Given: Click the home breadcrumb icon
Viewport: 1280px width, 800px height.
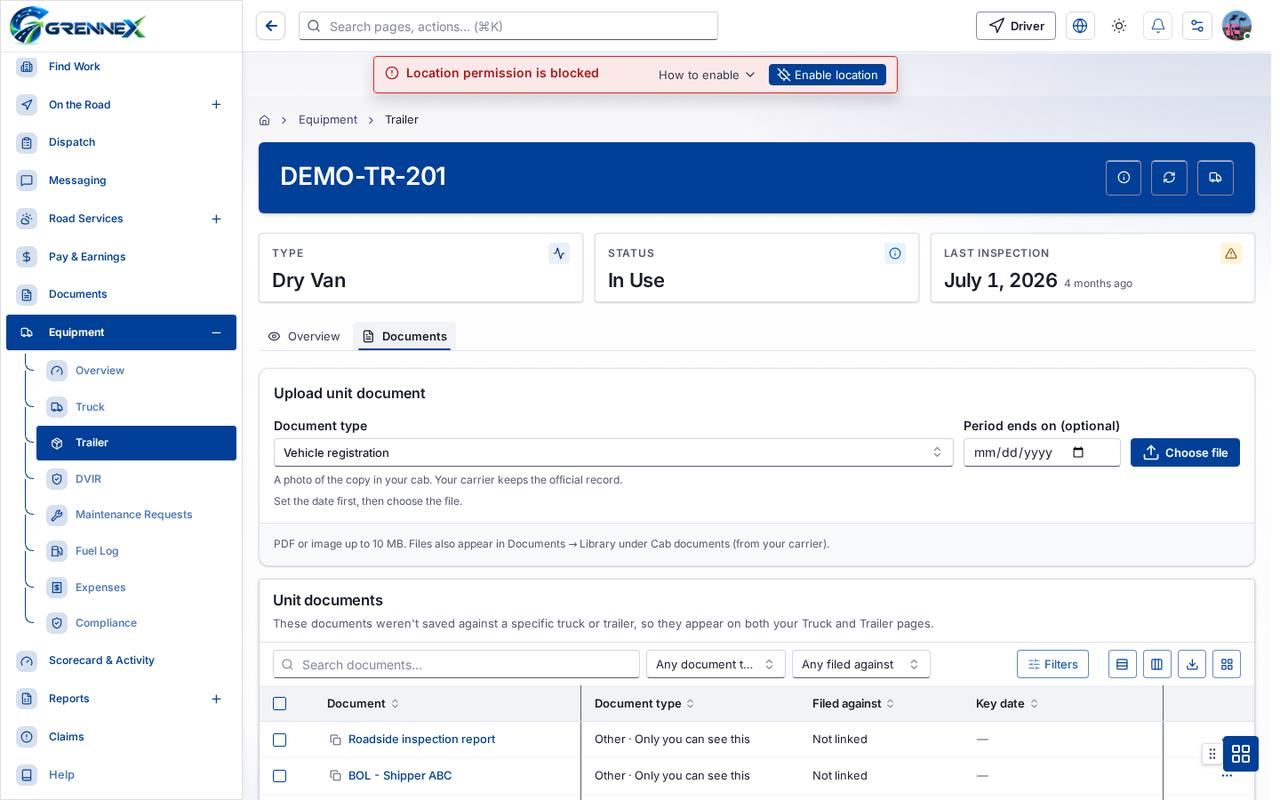Looking at the screenshot, I should (x=264, y=120).
